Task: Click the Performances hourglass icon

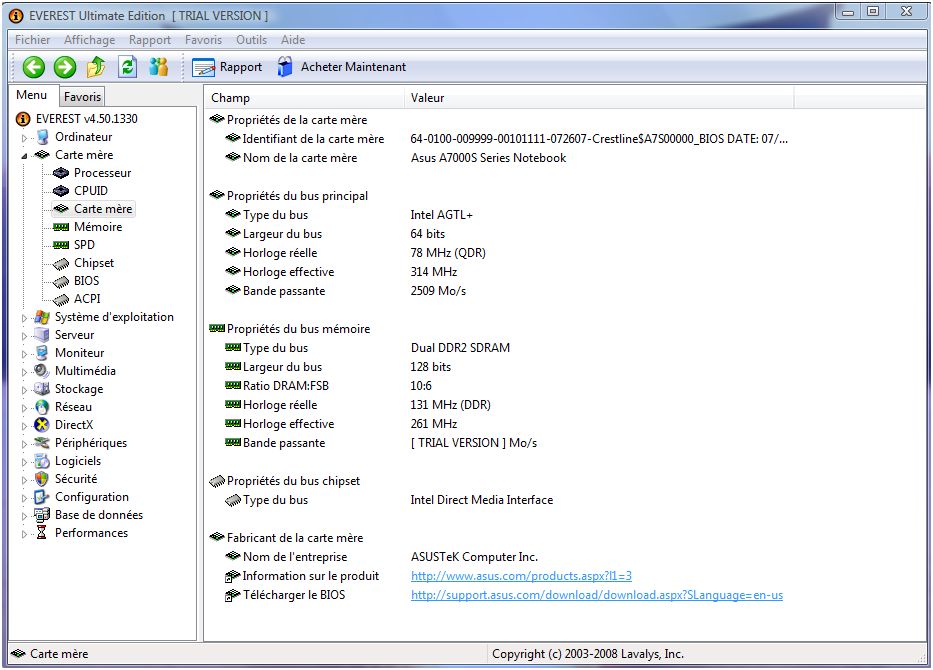Action: point(42,533)
